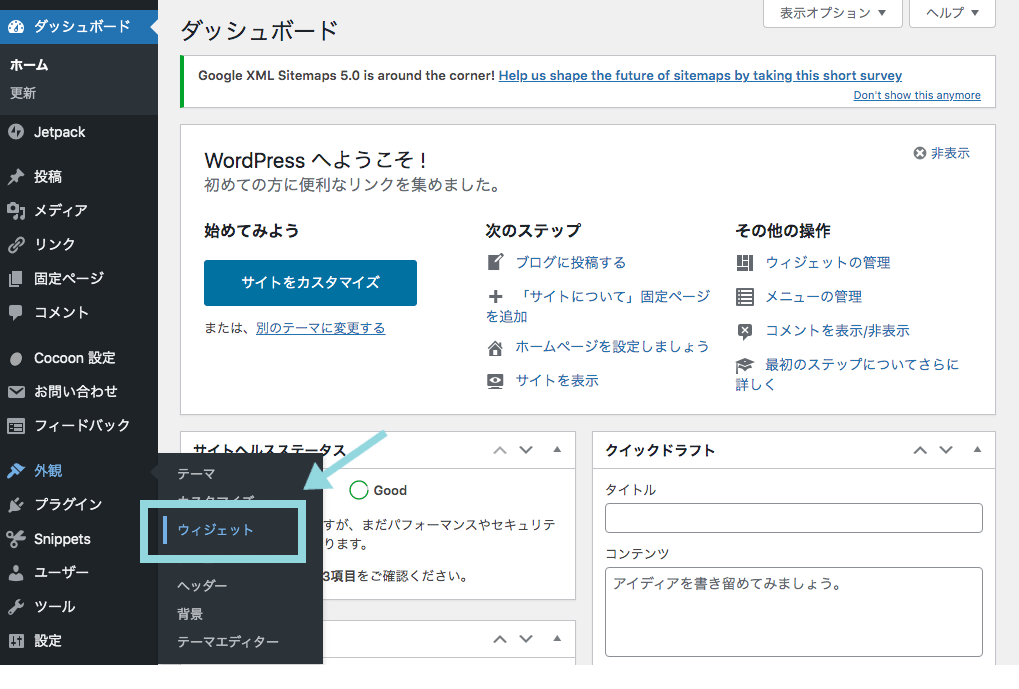Click Don't show this anymore
This screenshot has width=1019, height=689.
[x=917, y=95]
